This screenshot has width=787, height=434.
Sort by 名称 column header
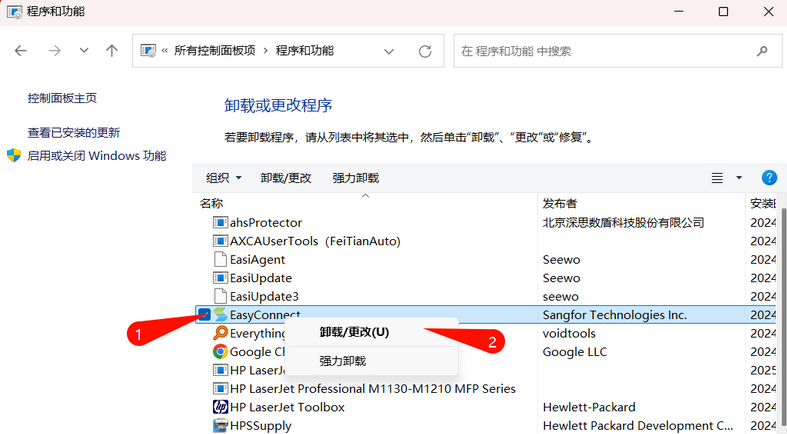click(x=211, y=203)
